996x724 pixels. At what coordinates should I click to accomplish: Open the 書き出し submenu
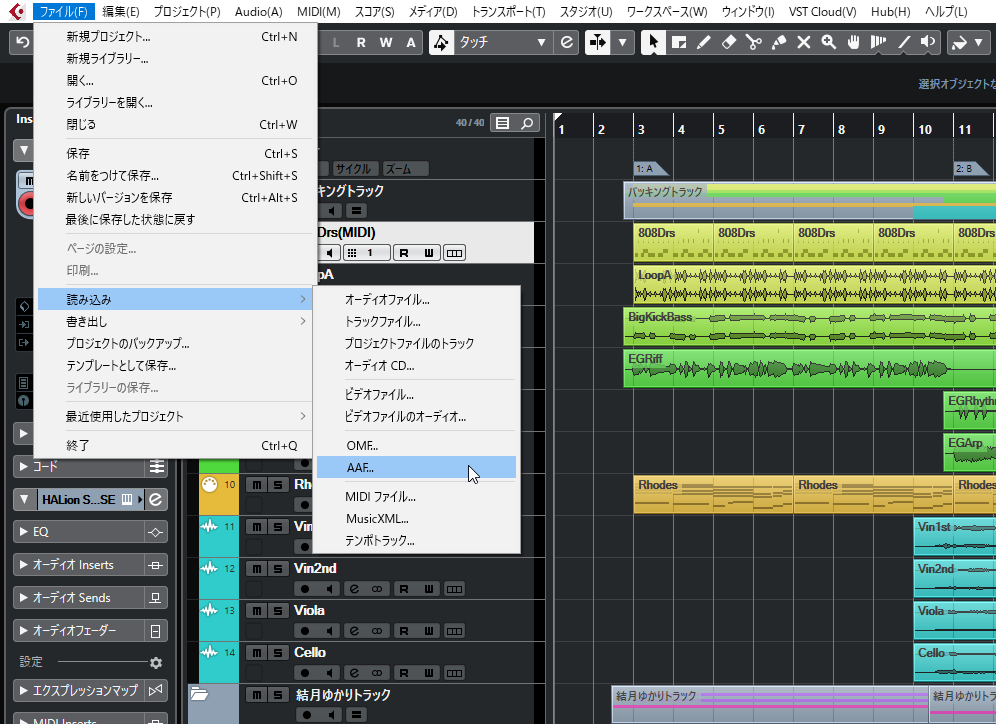[x=174, y=321]
